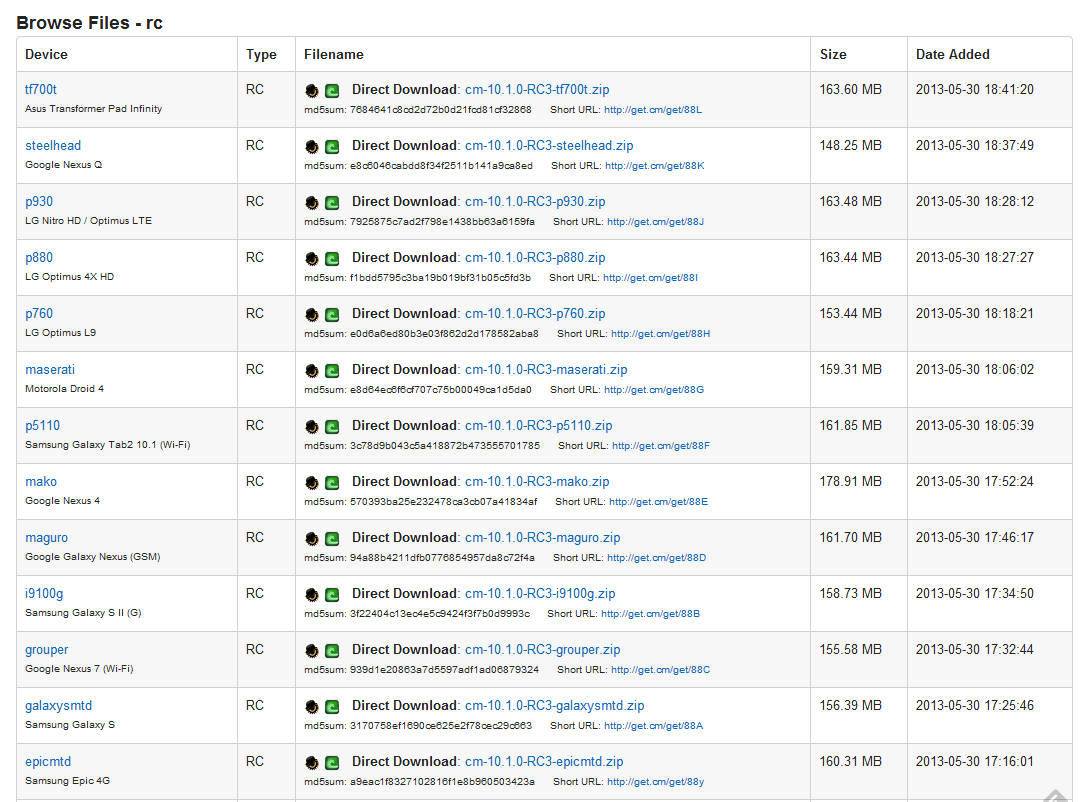Image resolution: width=1088 pixels, height=802 pixels.
Task: Click the Date Added column header
Action: tap(953, 54)
